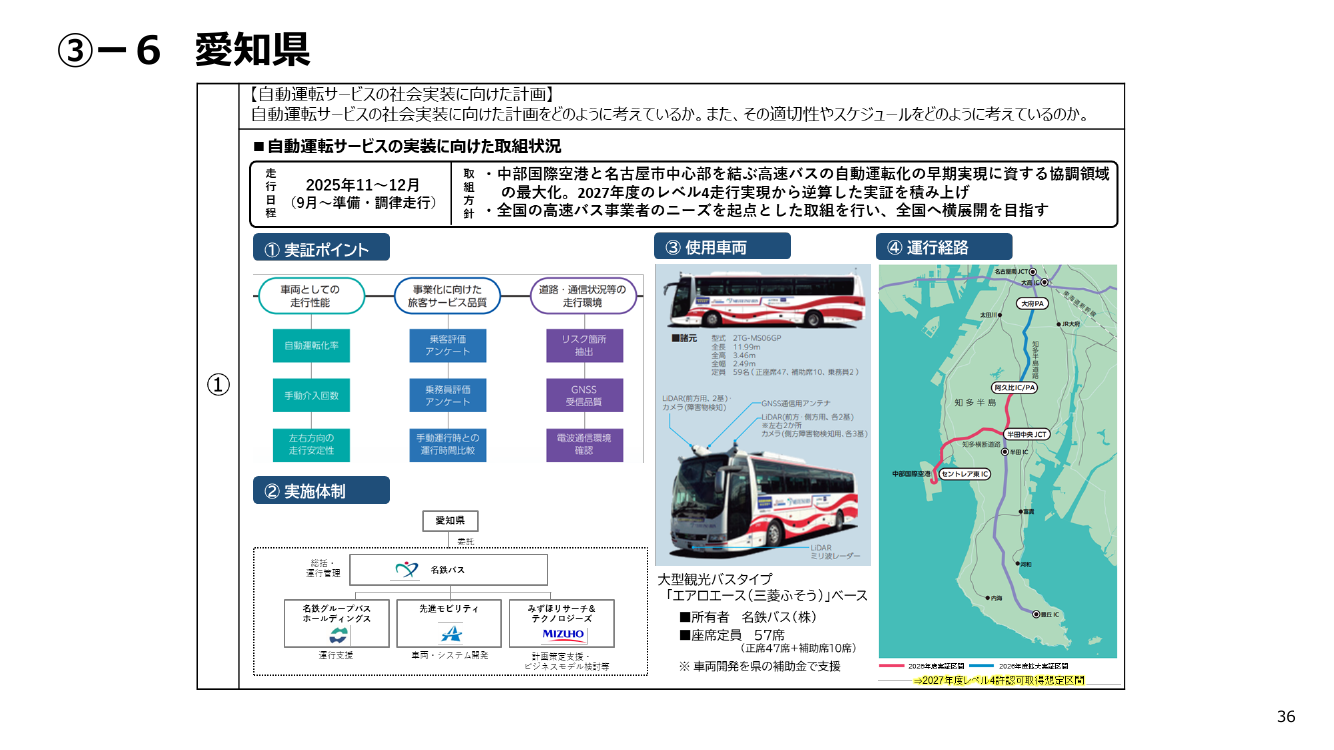
Task: Click the circled ① in left column
Action: point(218,385)
